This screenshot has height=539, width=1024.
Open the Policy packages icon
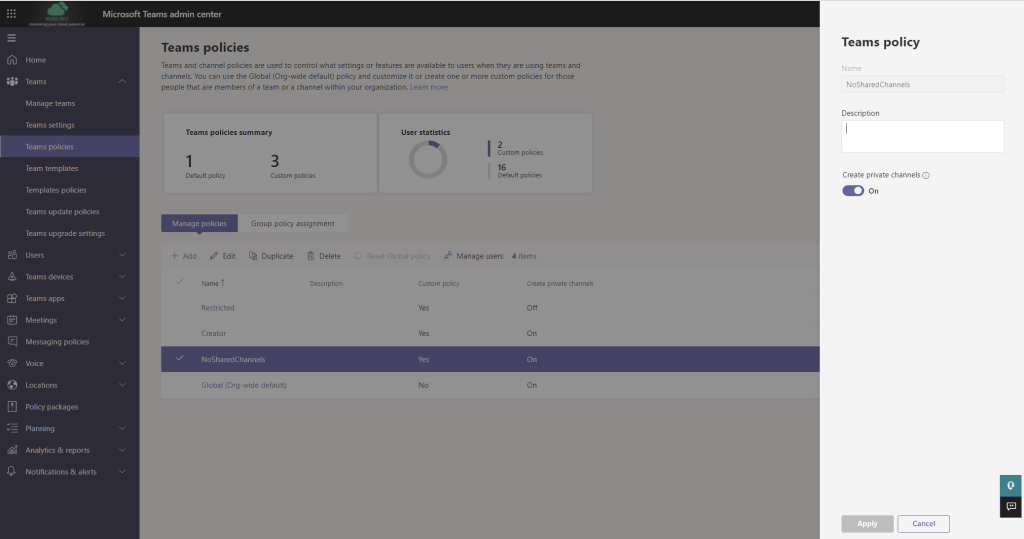[12, 407]
